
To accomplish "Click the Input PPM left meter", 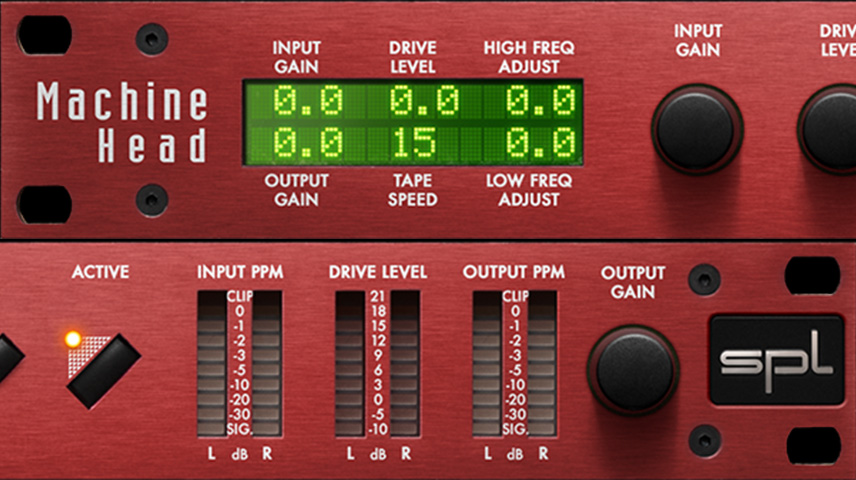I will click(212, 364).
